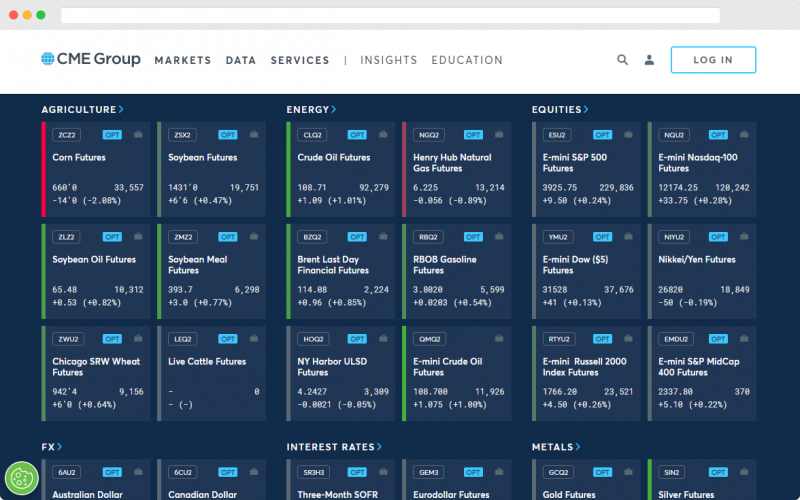
Task: Click briefcase icon on E-mini Nasdaq-100 card
Action: (x=744, y=135)
